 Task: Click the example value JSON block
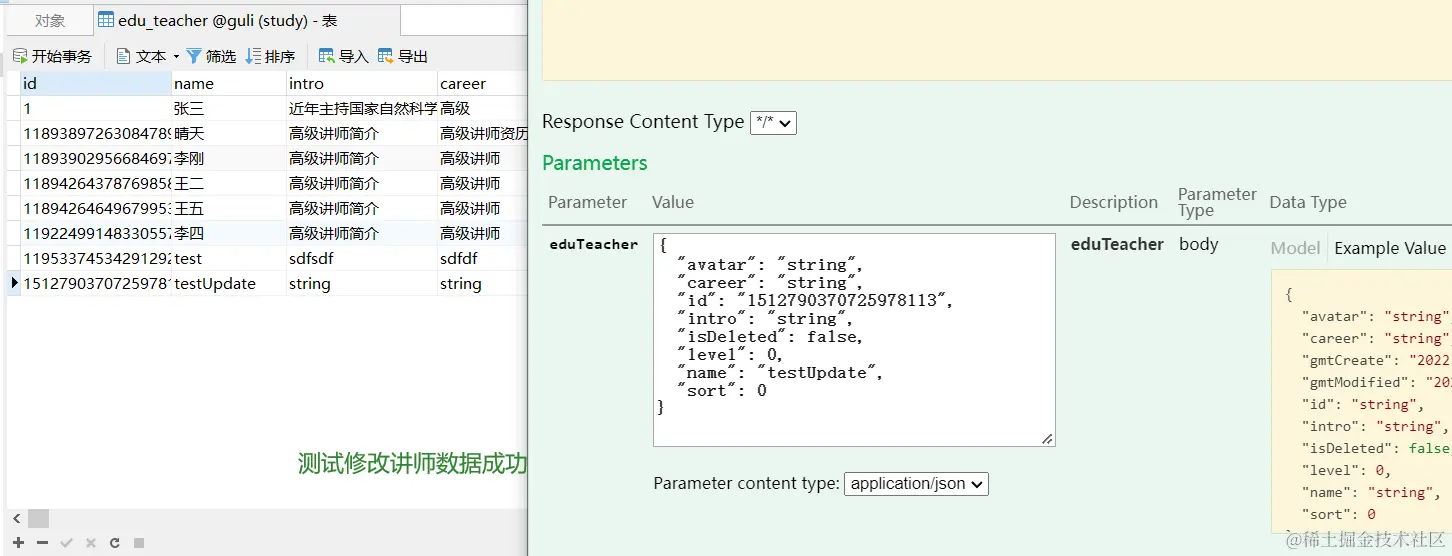pyautogui.click(x=1361, y=402)
